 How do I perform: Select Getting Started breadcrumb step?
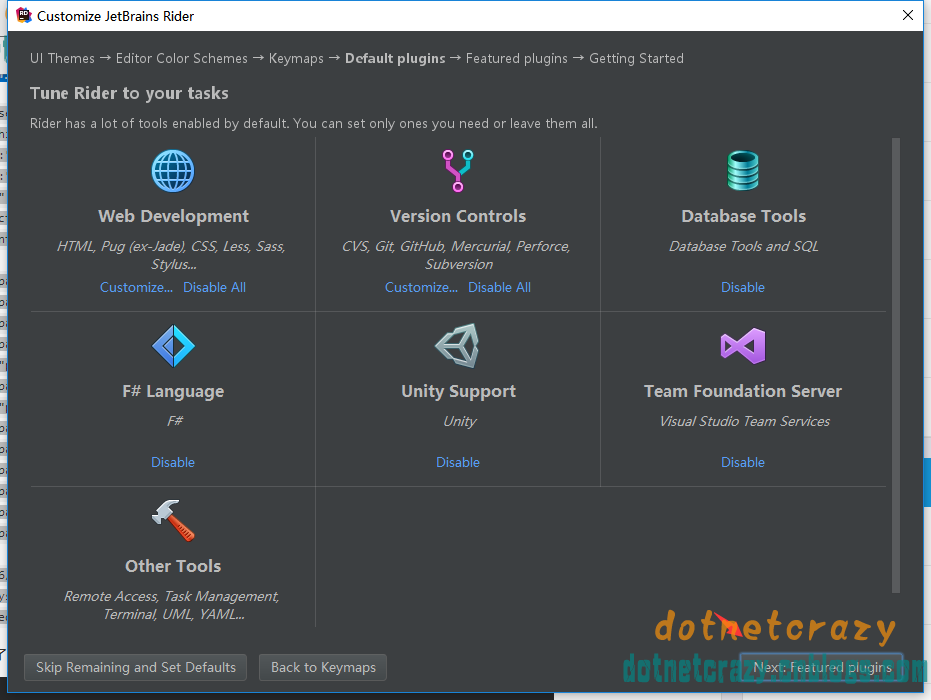click(x=636, y=58)
